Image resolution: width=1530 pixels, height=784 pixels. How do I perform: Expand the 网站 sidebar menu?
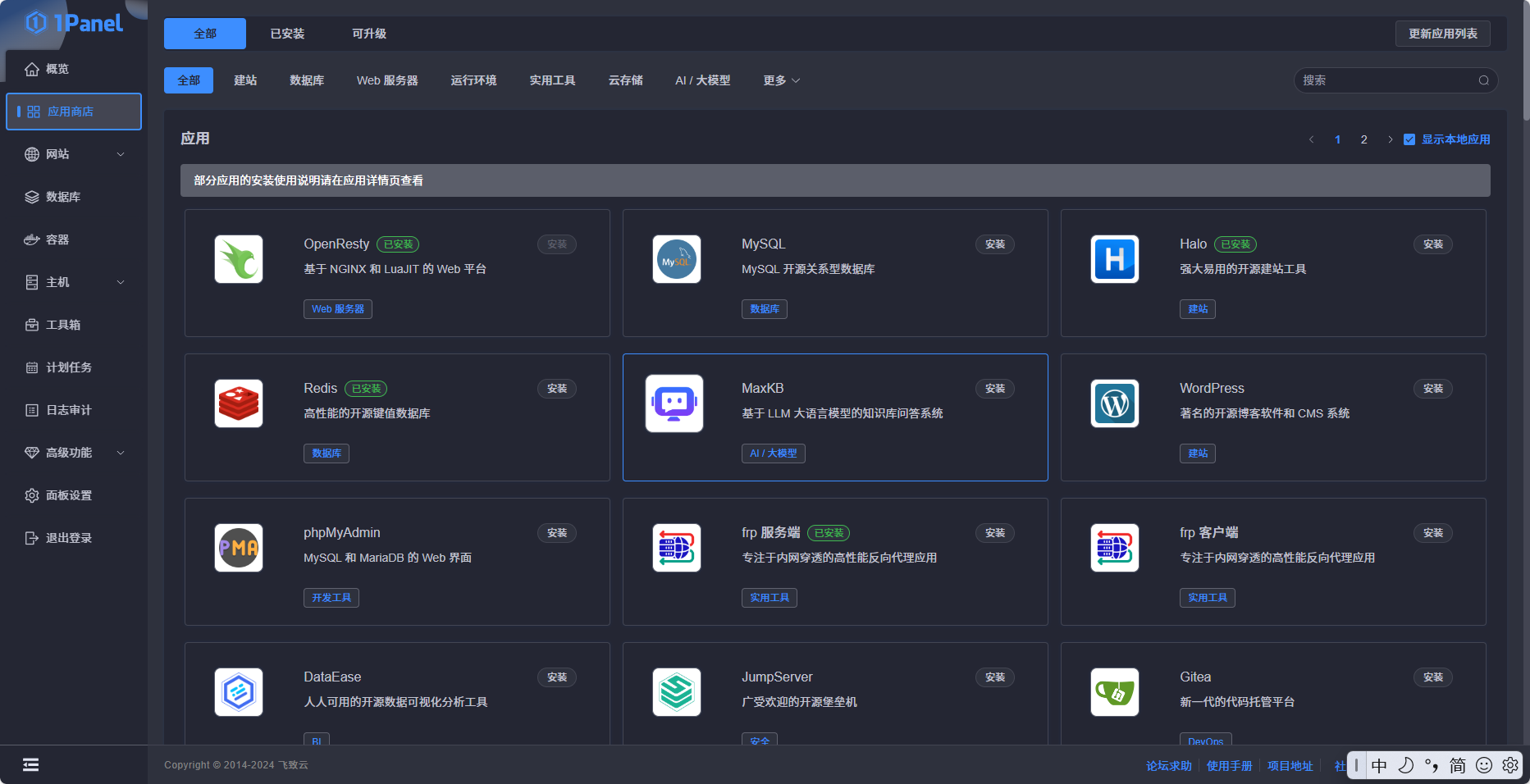(74, 154)
